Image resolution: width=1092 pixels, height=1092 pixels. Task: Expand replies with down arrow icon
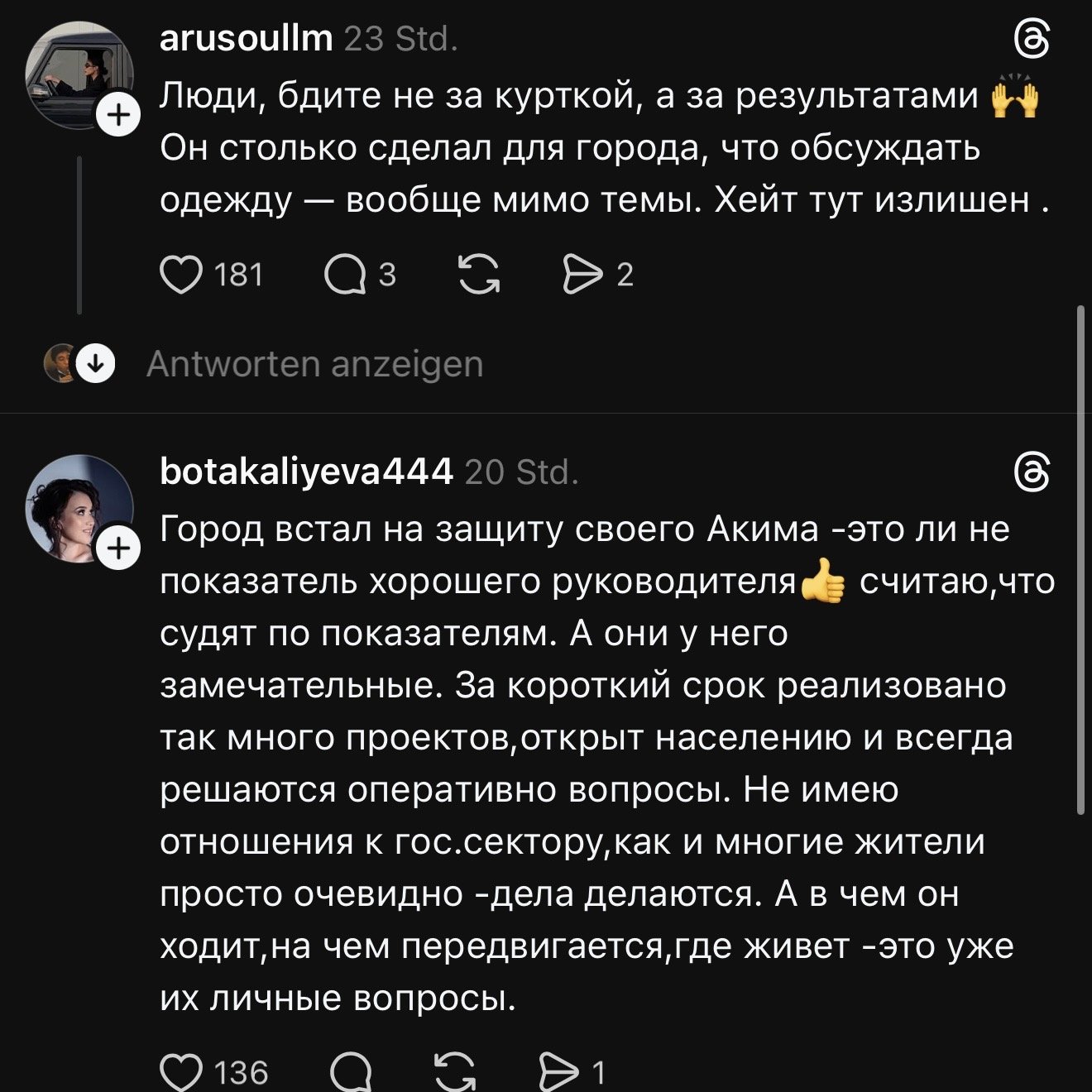point(96,364)
